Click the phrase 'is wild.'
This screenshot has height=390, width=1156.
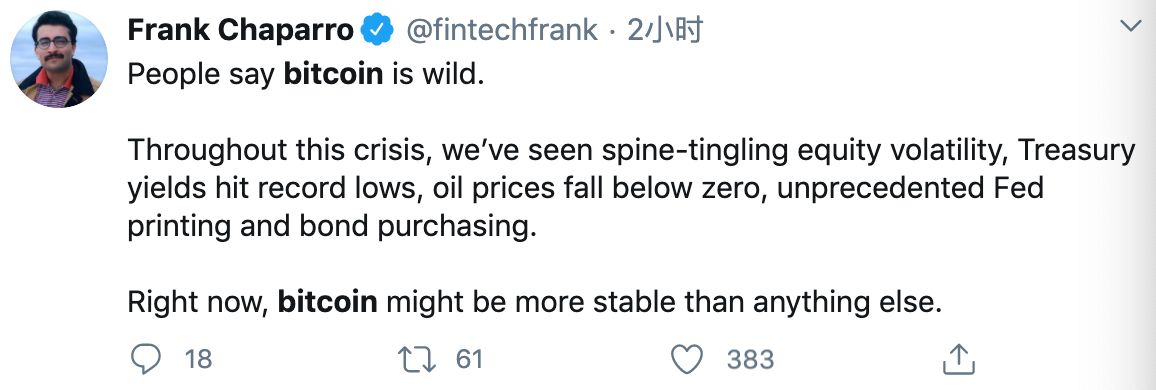(x=438, y=74)
